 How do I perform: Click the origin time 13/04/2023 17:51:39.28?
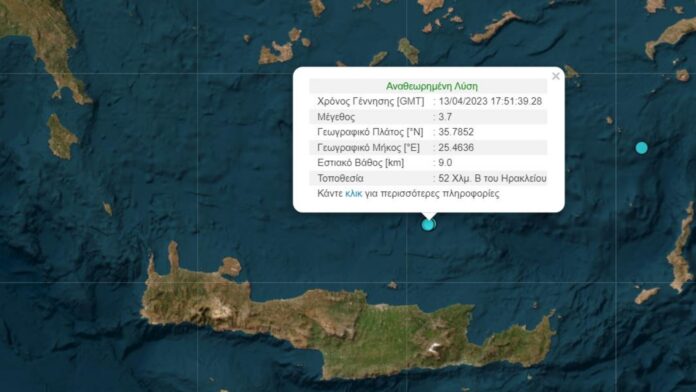click(490, 101)
